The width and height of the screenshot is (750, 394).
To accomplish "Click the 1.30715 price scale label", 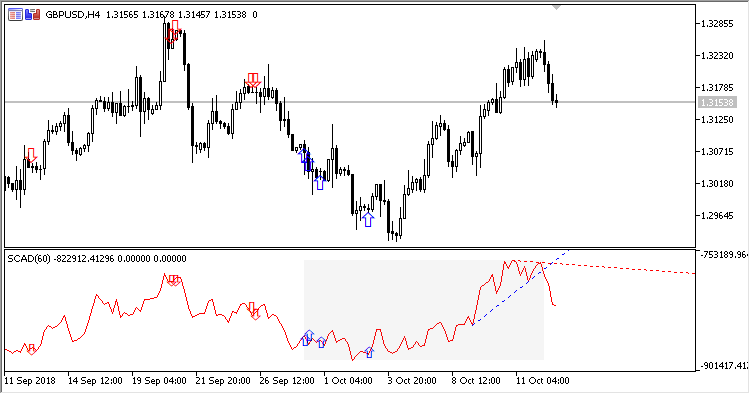I will tap(717, 152).
